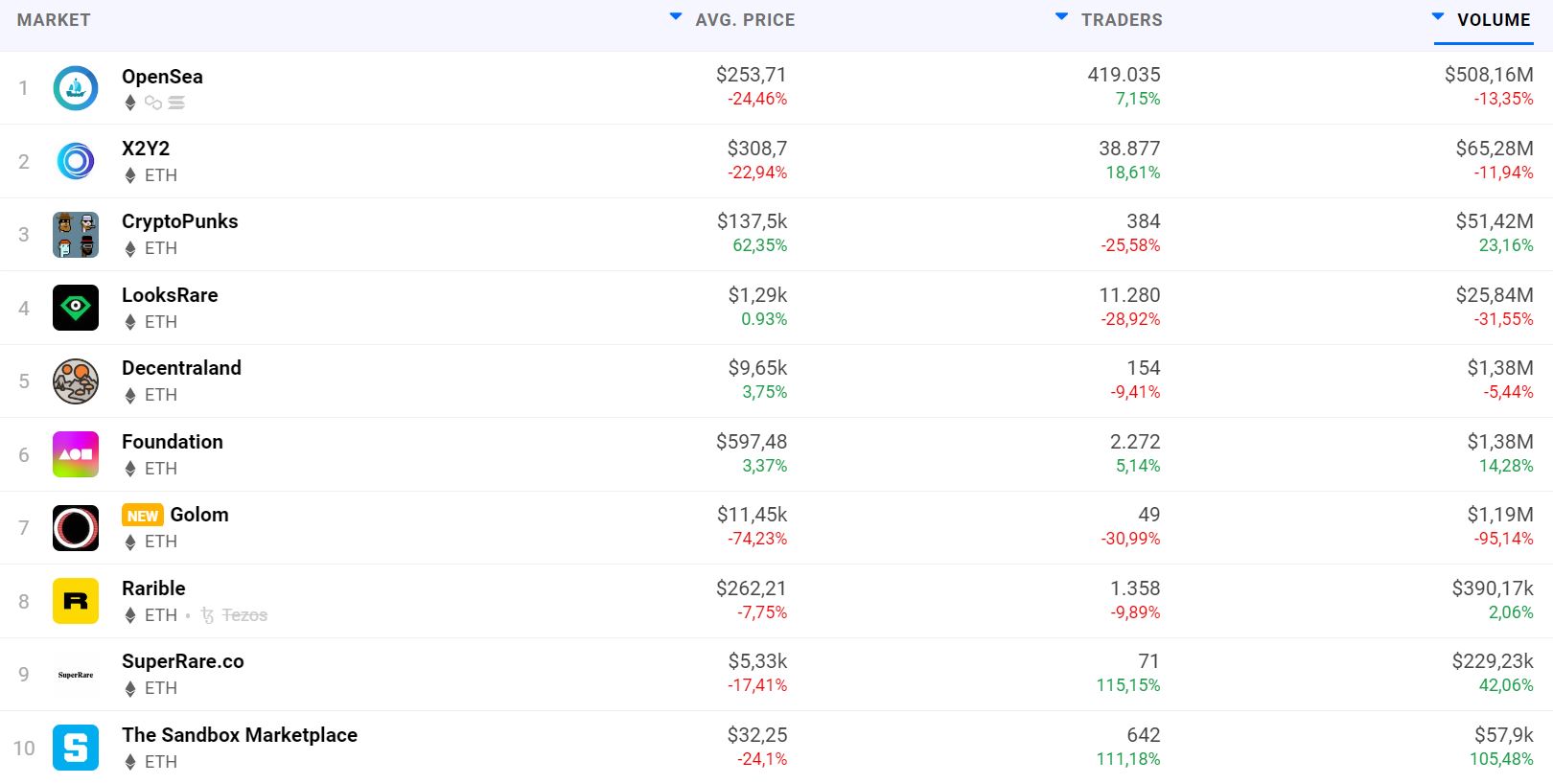Click CryptoPunks avg price $137,5k
Viewport: 1553px width, 784px height.
click(x=752, y=221)
